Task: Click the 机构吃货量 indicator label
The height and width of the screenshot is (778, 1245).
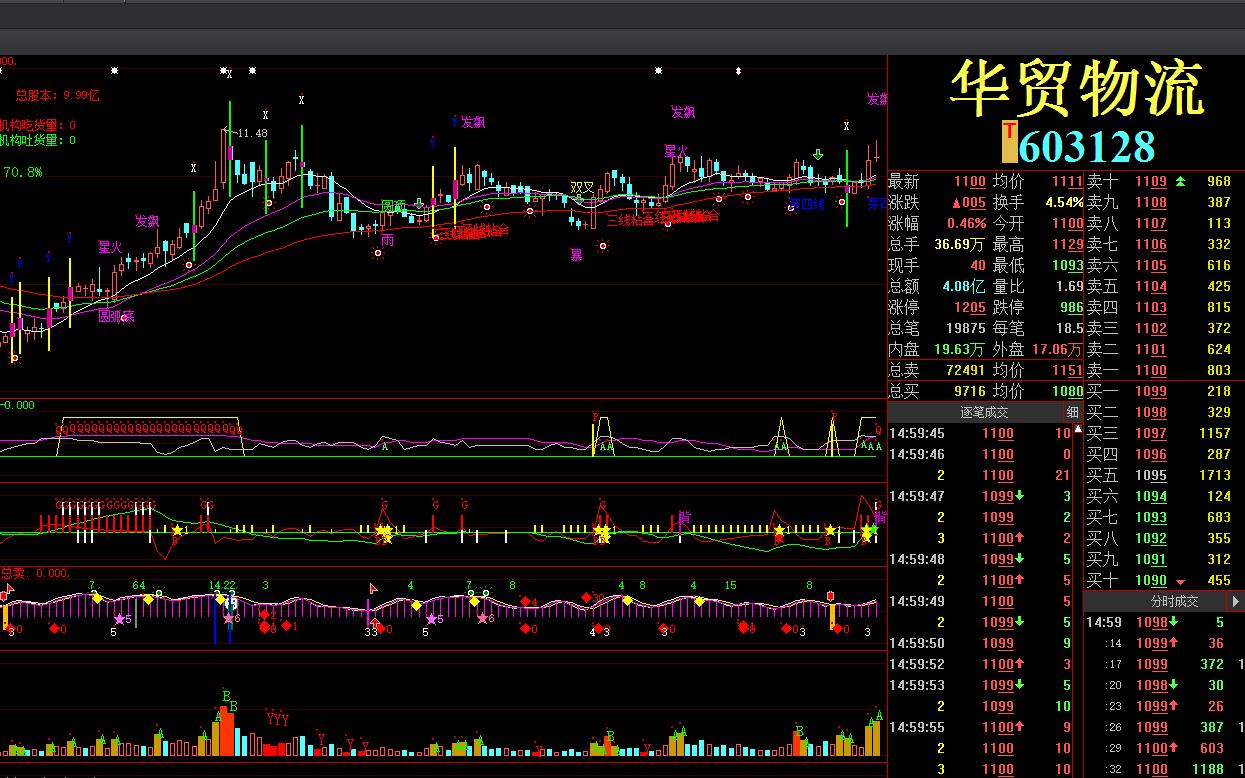Action: point(38,125)
